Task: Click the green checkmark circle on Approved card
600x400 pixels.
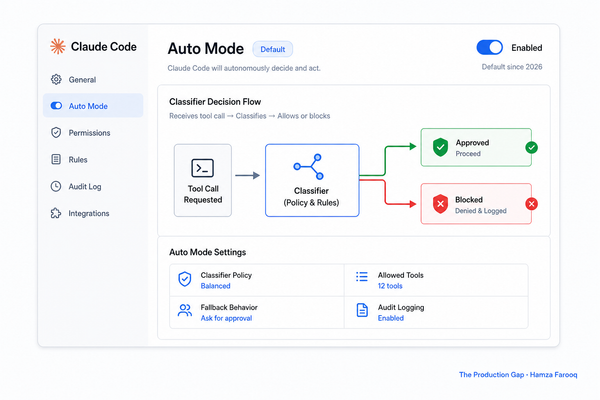Action: point(531,147)
